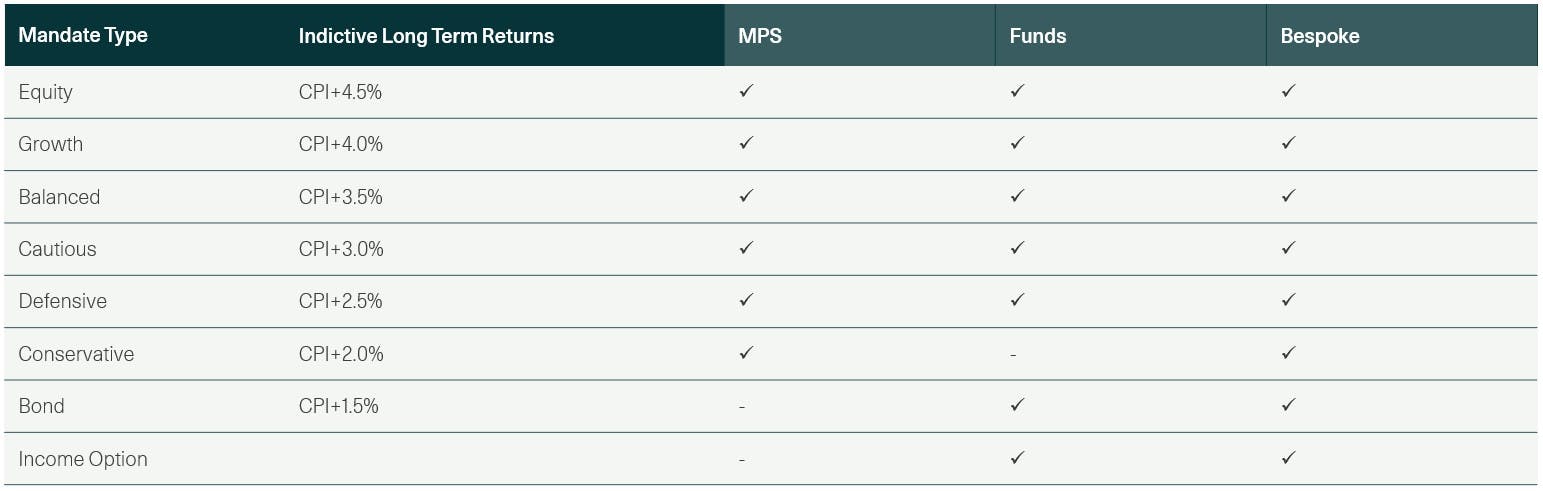The height and width of the screenshot is (491, 1543).
Task: Click the MPS checkmark for Cautious mandate
Action: tap(746, 248)
